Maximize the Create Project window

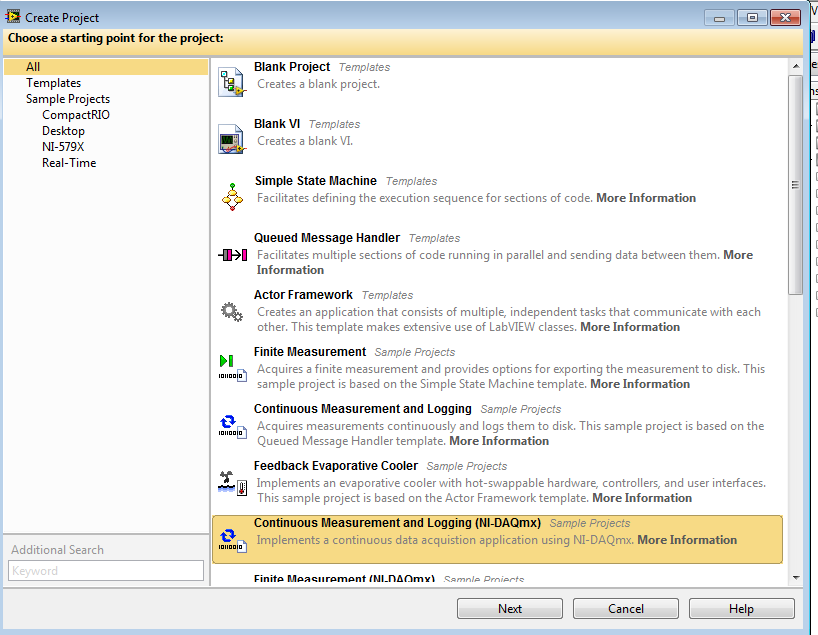[x=752, y=18]
